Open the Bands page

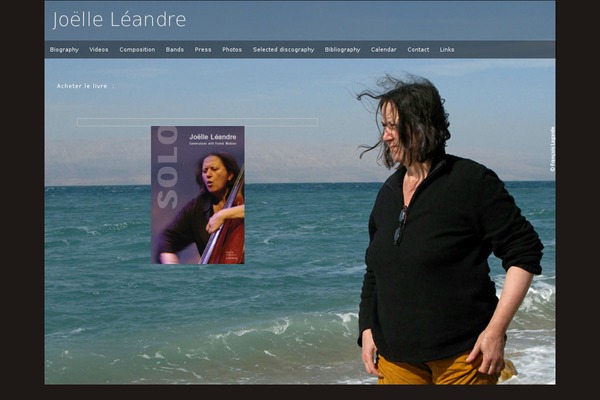coord(175,49)
